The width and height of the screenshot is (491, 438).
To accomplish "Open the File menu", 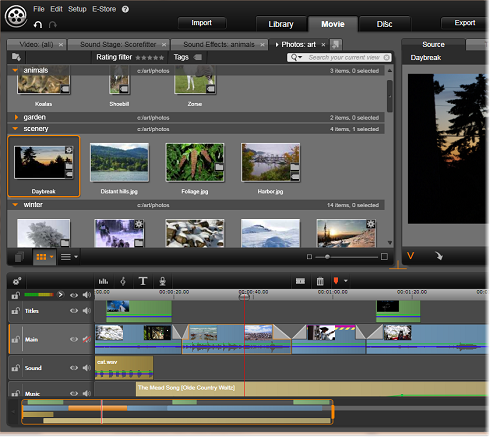I will pos(39,9).
